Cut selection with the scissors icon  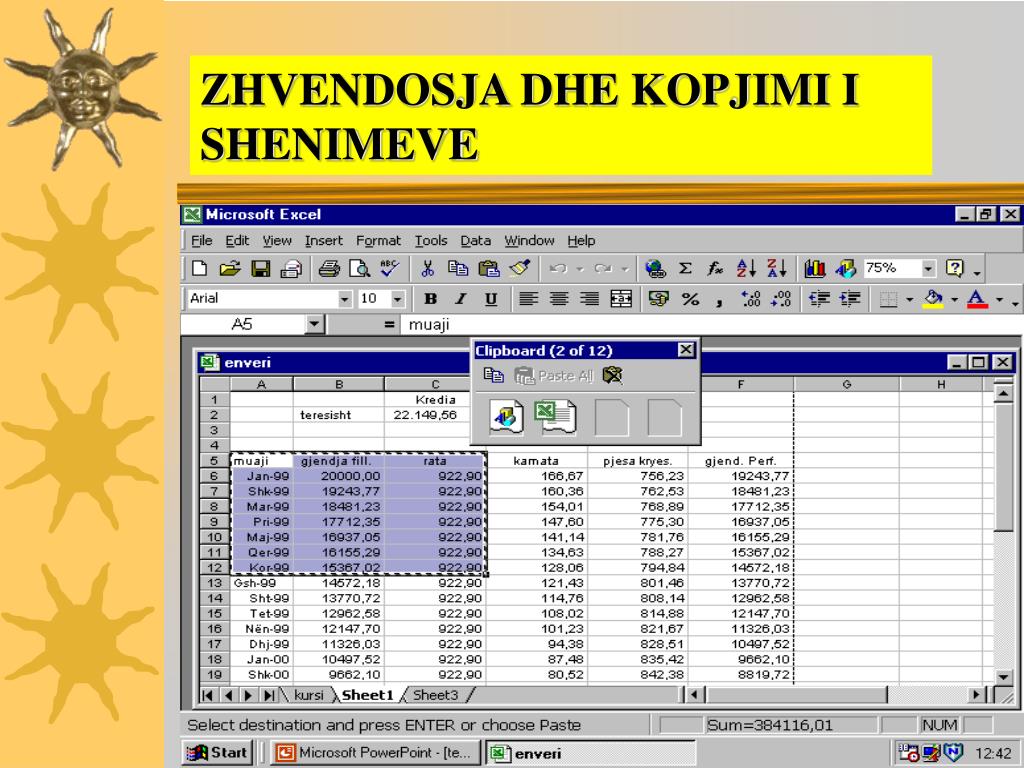pyautogui.click(x=428, y=268)
